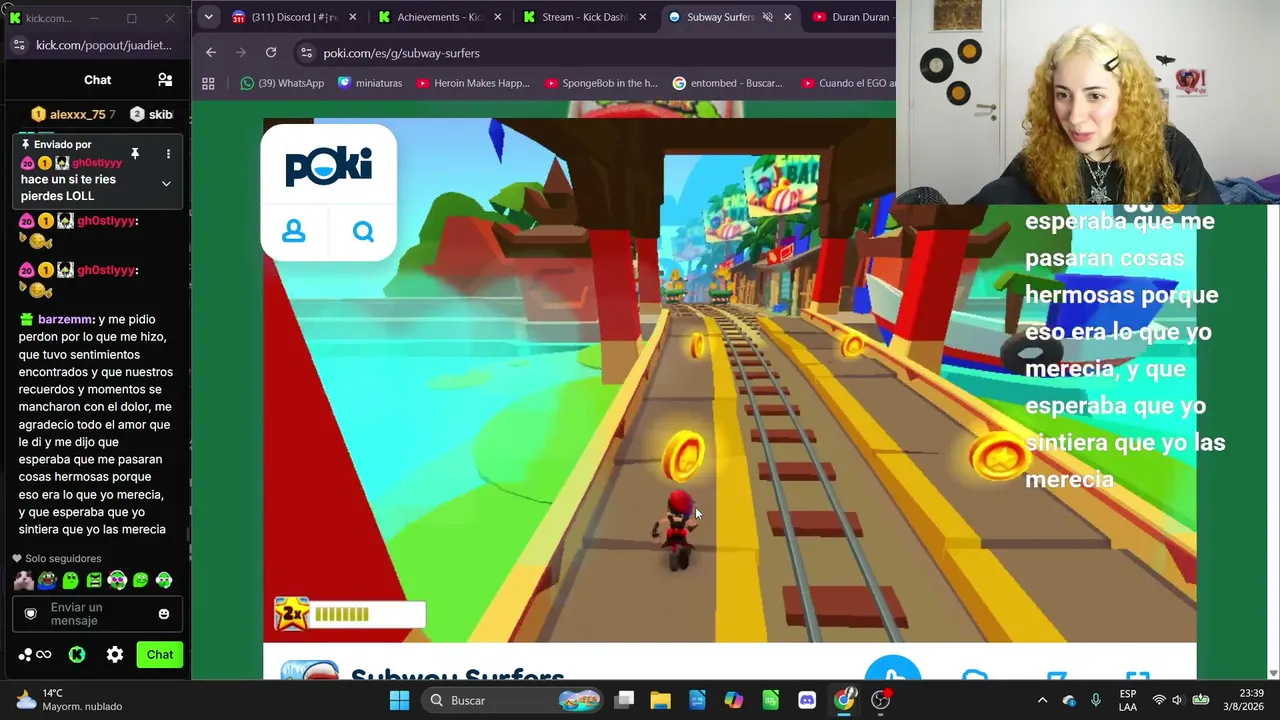The height and width of the screenshot is (720, 1280).
Task: Reload the Poki page
Action: pos(271,53)
